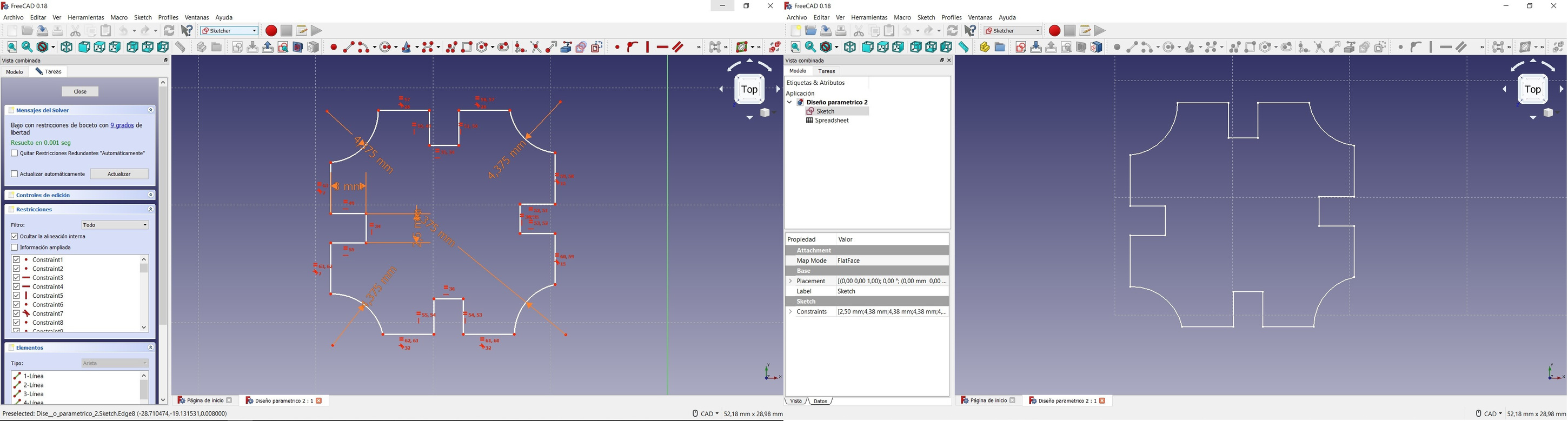Click Create part icon in right window
This screenshot has width=1568, height=421.
coord(985,47)
